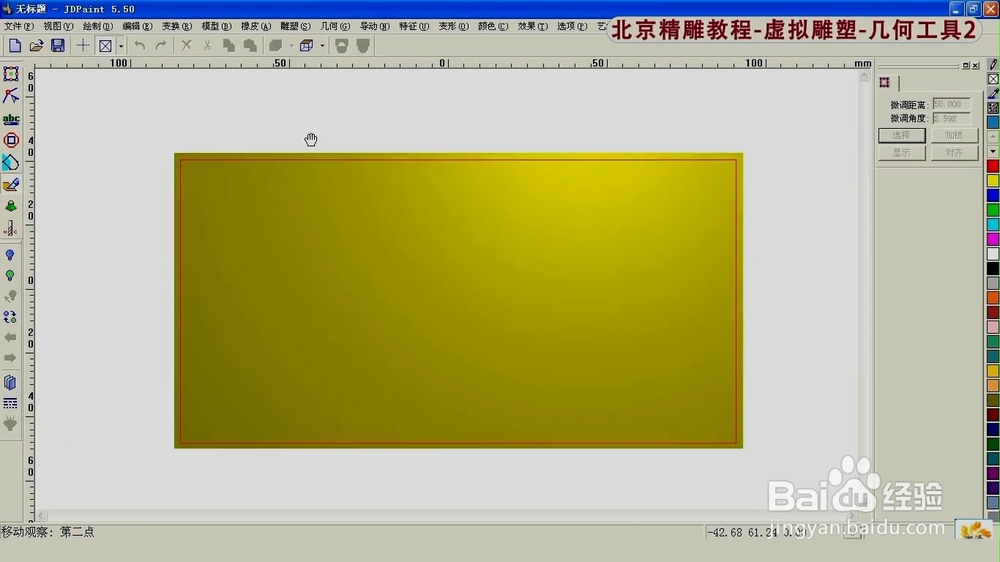The height and width of the screenshot is (562, 1000).
Task: Click the crosshair toolbar icon
Action: coord(83,45)
